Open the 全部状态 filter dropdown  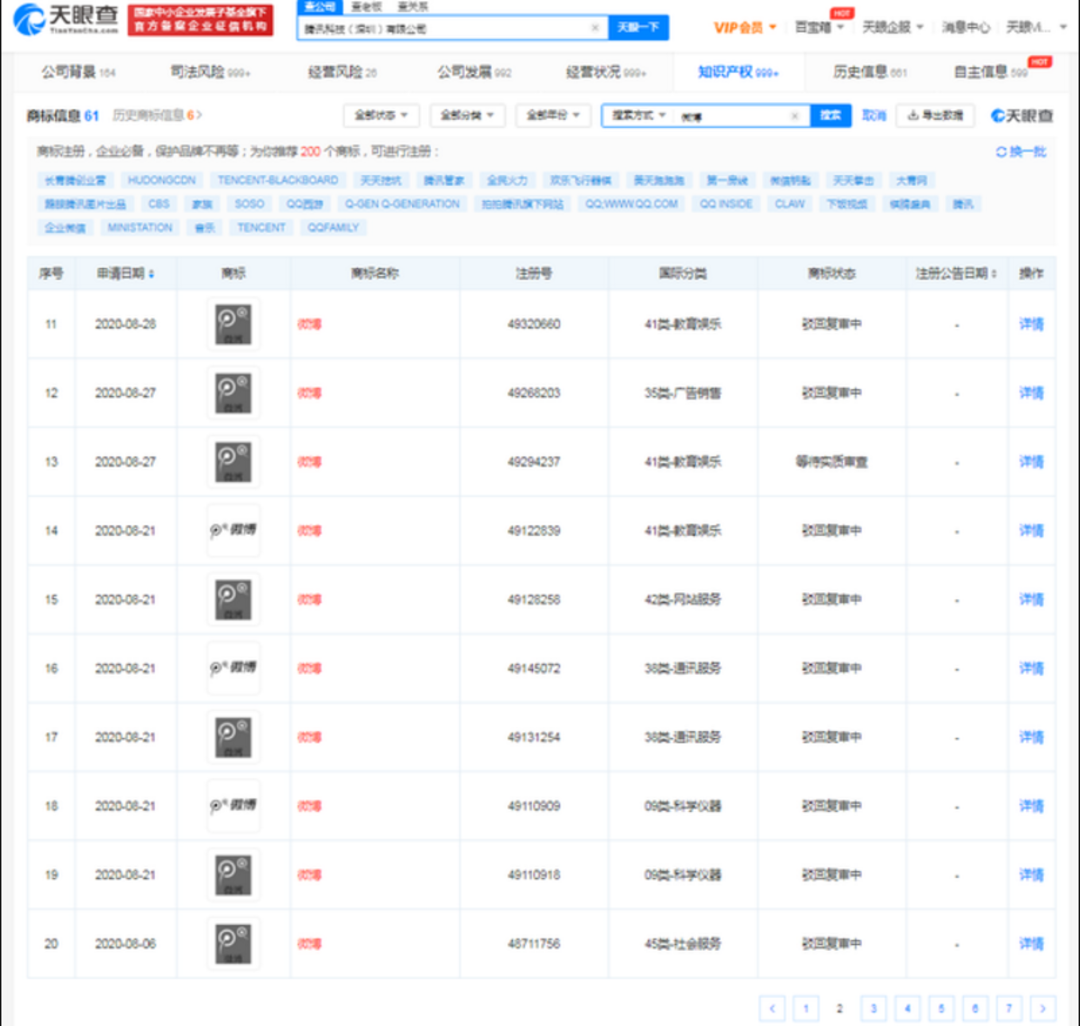tap(381, 116)
